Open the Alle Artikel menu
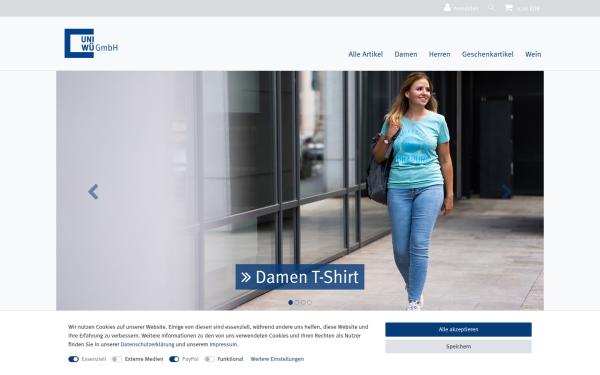The height and width of the screenshot is (375, 600). point(365,54)
